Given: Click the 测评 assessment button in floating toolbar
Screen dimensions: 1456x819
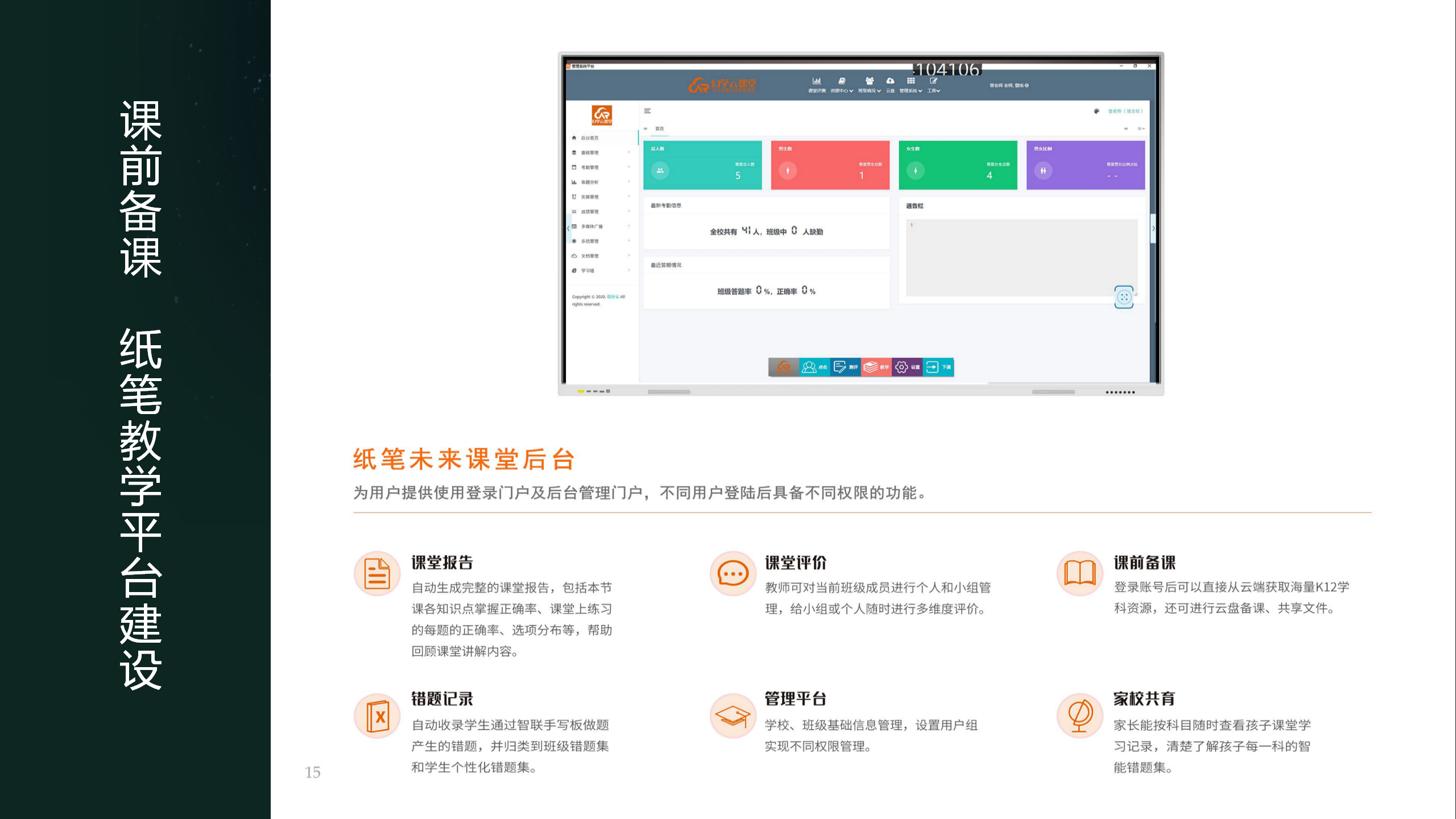Looking at the screenshot, I should [x=846, y=367].
